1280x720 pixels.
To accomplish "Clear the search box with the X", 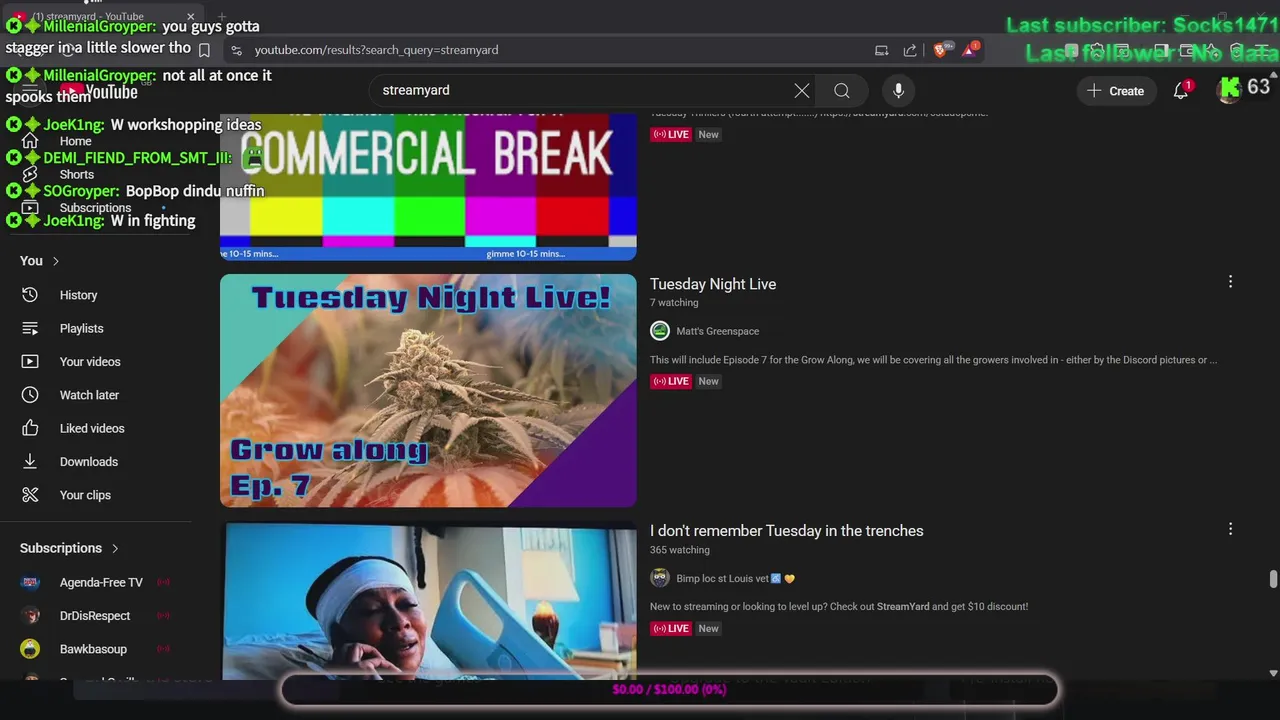I will tap(802, 90).
